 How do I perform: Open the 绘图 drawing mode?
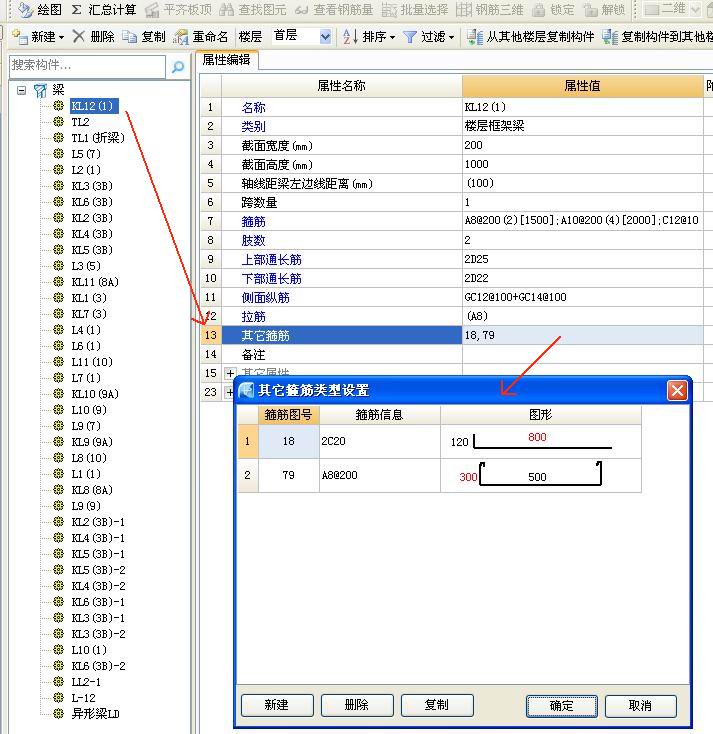coord(40,9)
